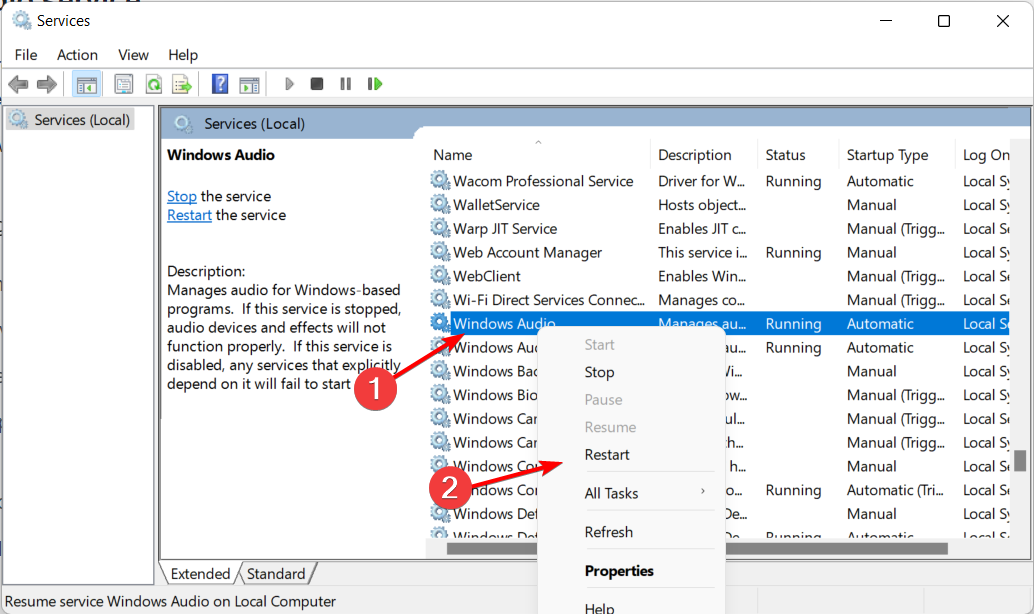
Task: Click the "This service i..." description cell
Action: point(702,252)
